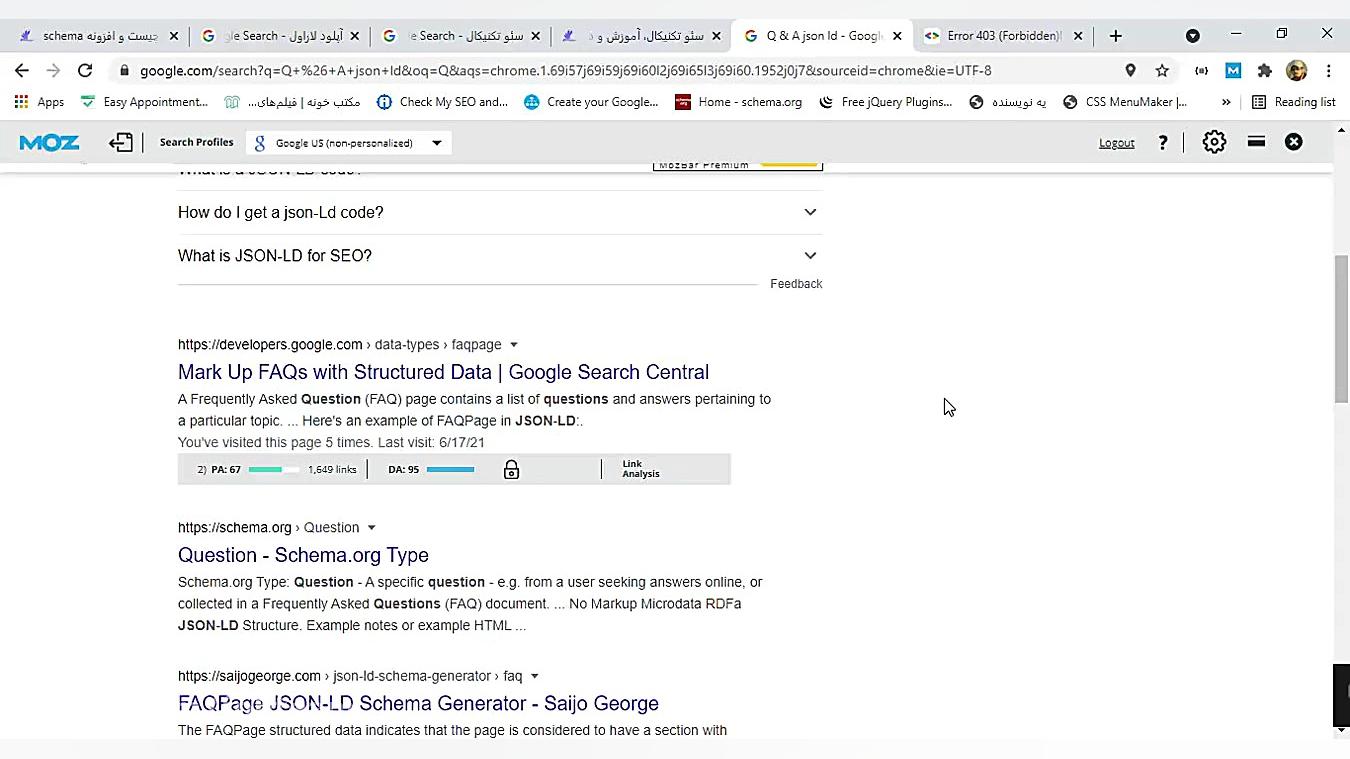Bookmark this page with the star icon

click(1162, 71)
